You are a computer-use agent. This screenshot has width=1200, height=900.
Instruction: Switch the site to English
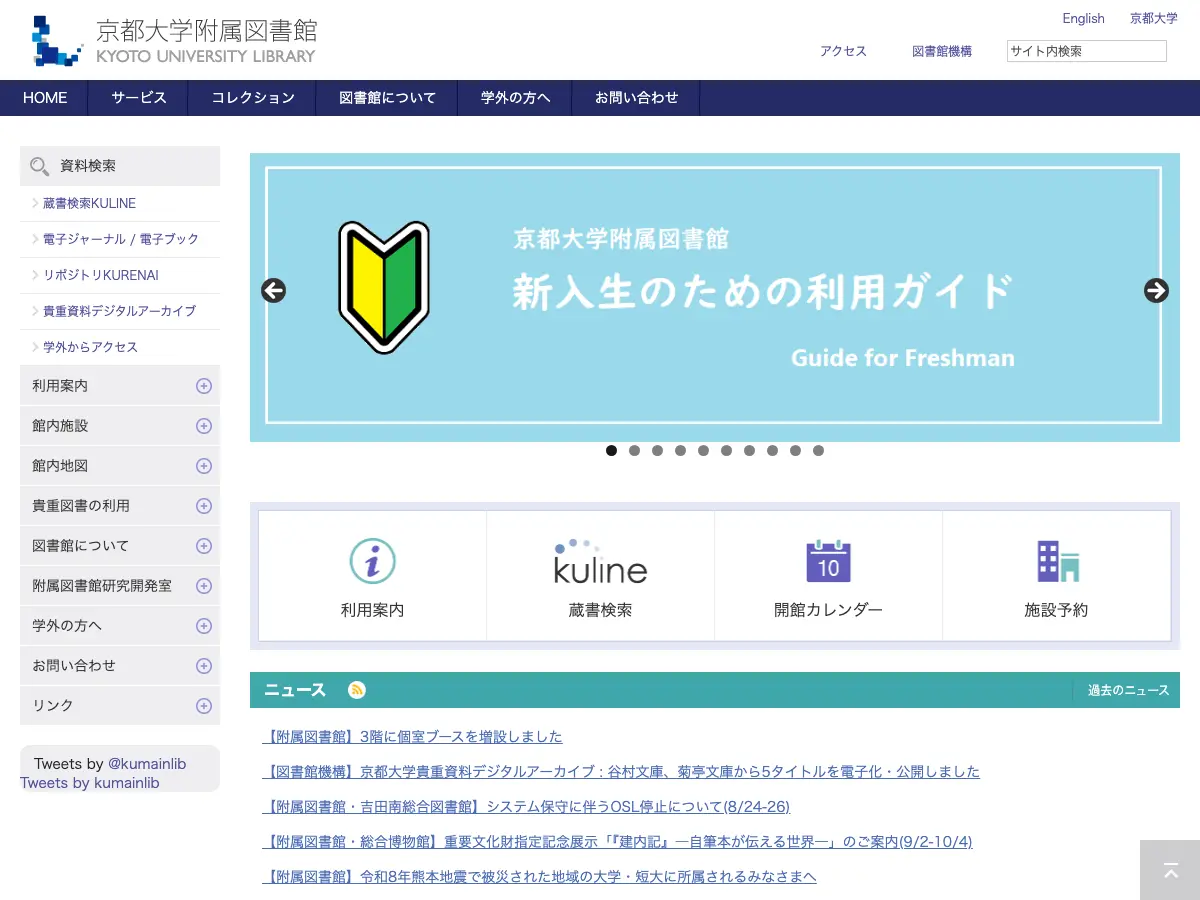pyautogui.click(x=1083, y=18)
